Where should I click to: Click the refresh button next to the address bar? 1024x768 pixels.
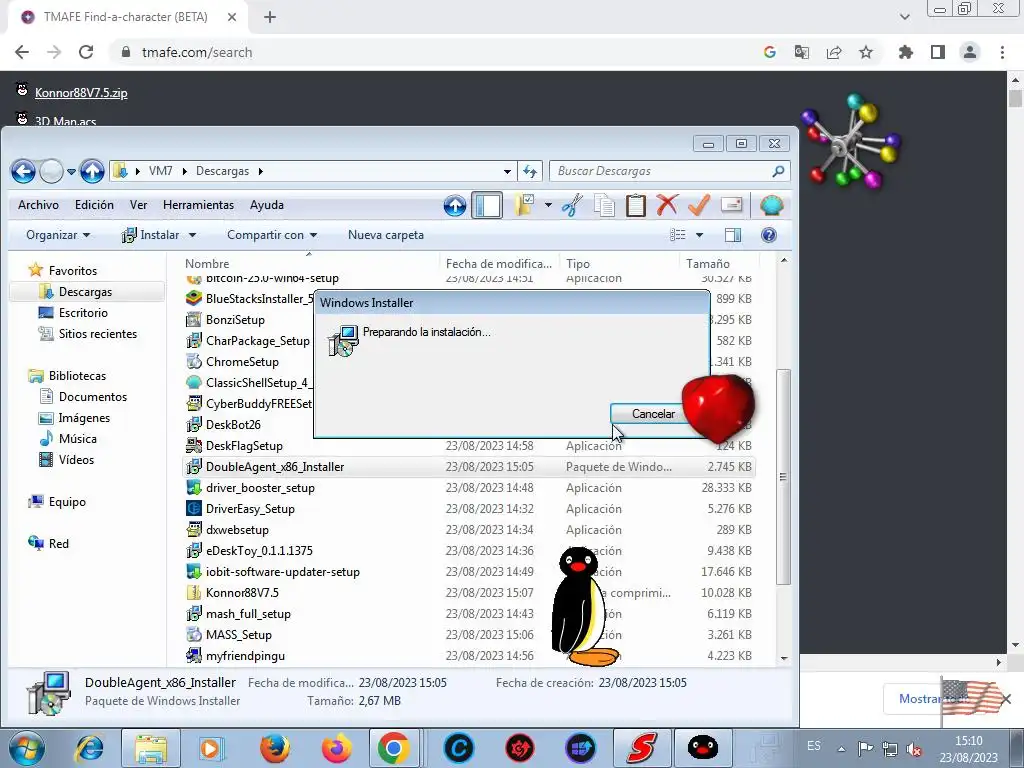[530, 171]
